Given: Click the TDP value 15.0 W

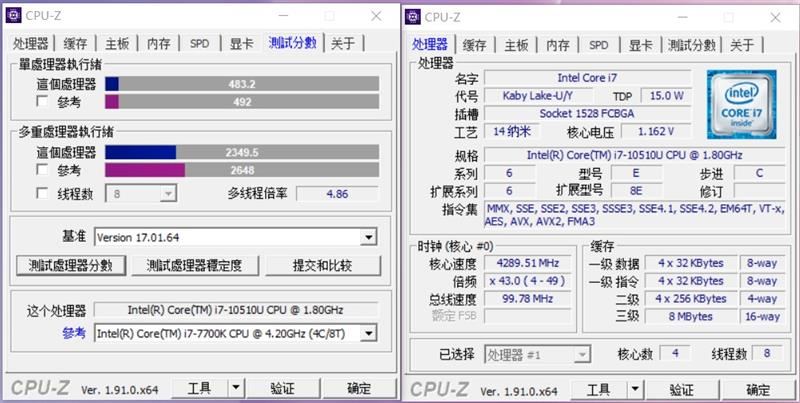Looking at the screenshot, I should (x=666, y=95).
